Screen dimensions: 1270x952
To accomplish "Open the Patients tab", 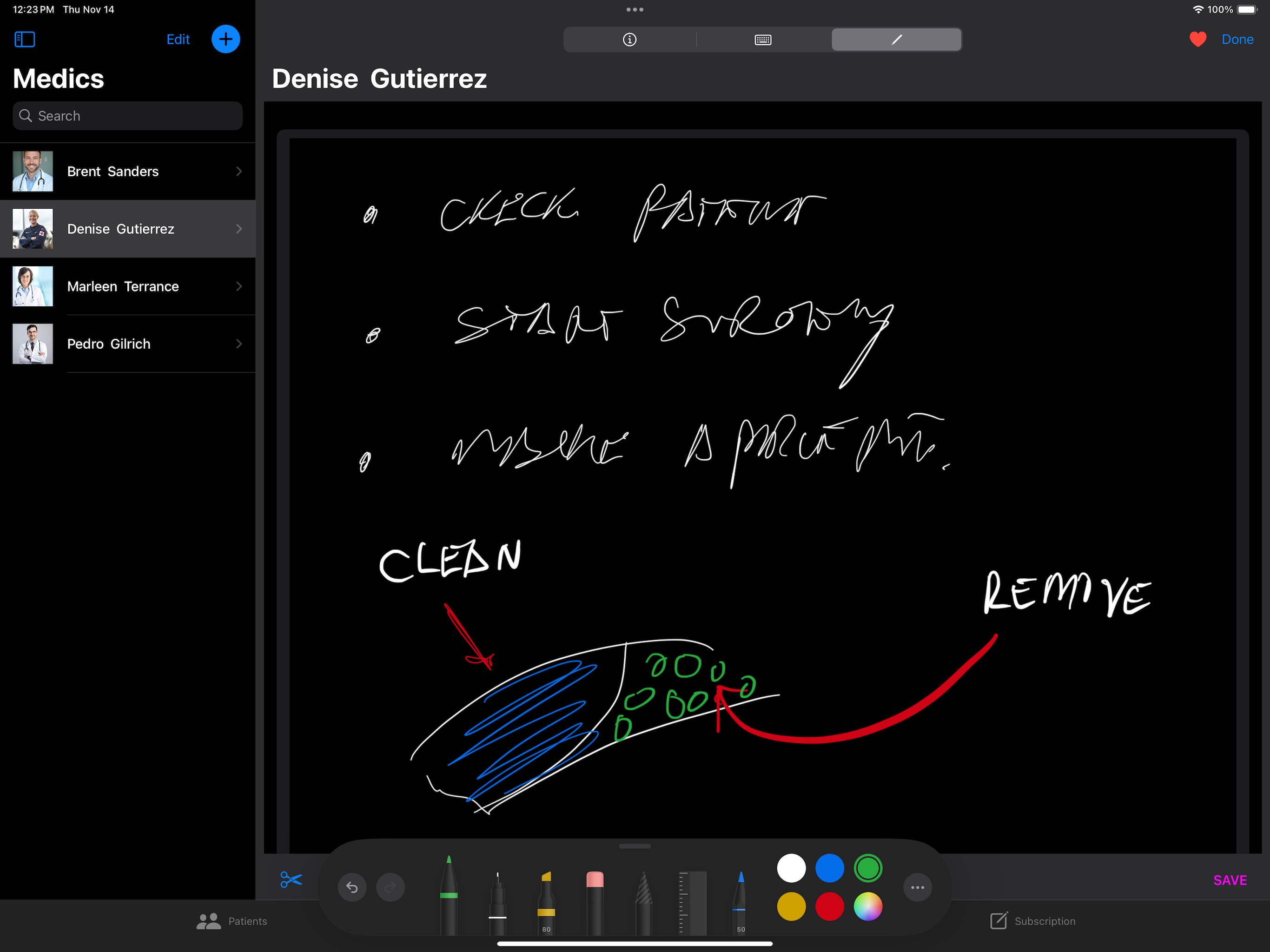I will 232,921.
